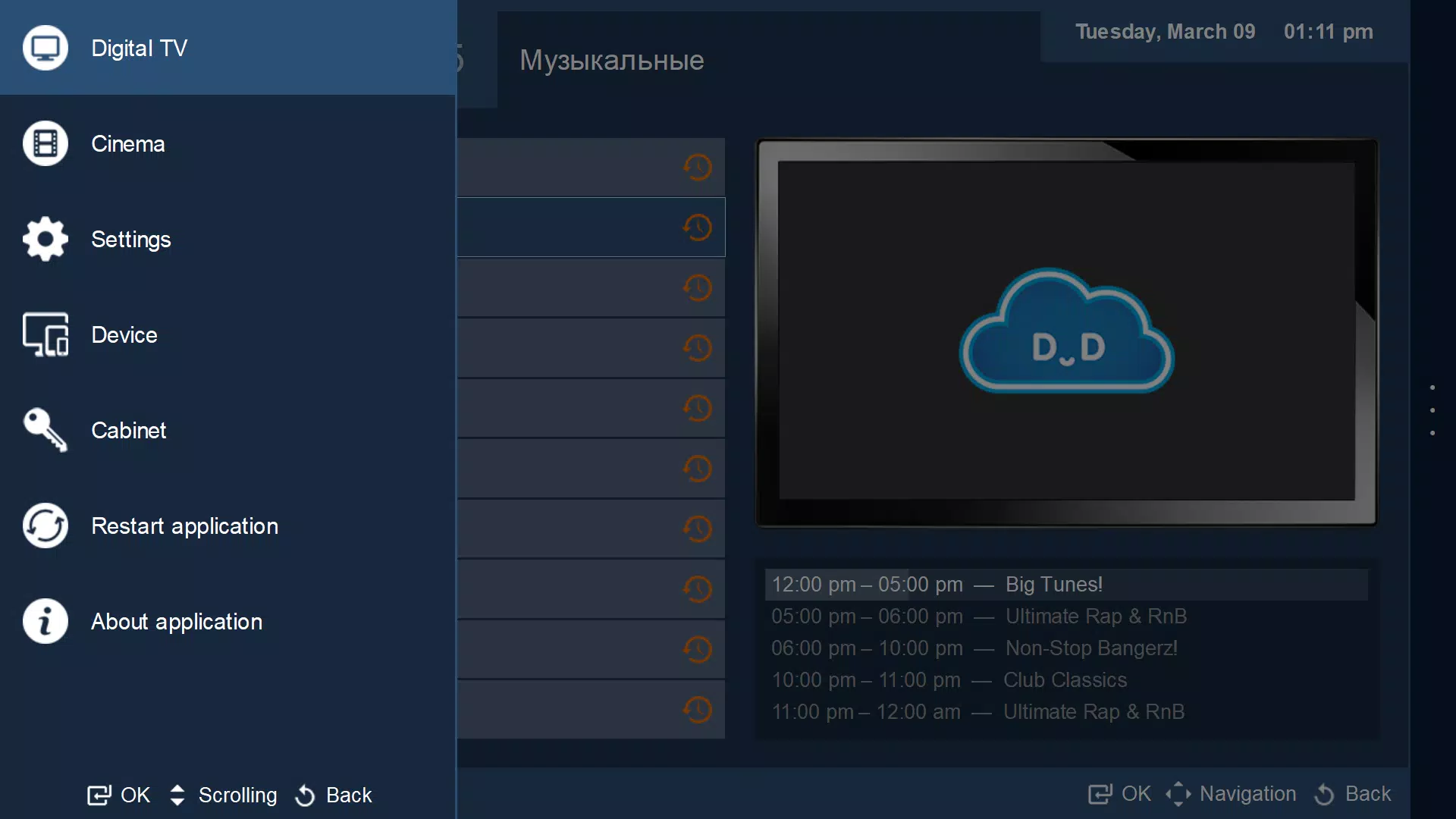The image size is (1456, 819).
Task: Click the Digital TV menu icon
Action: click(44, 48)
